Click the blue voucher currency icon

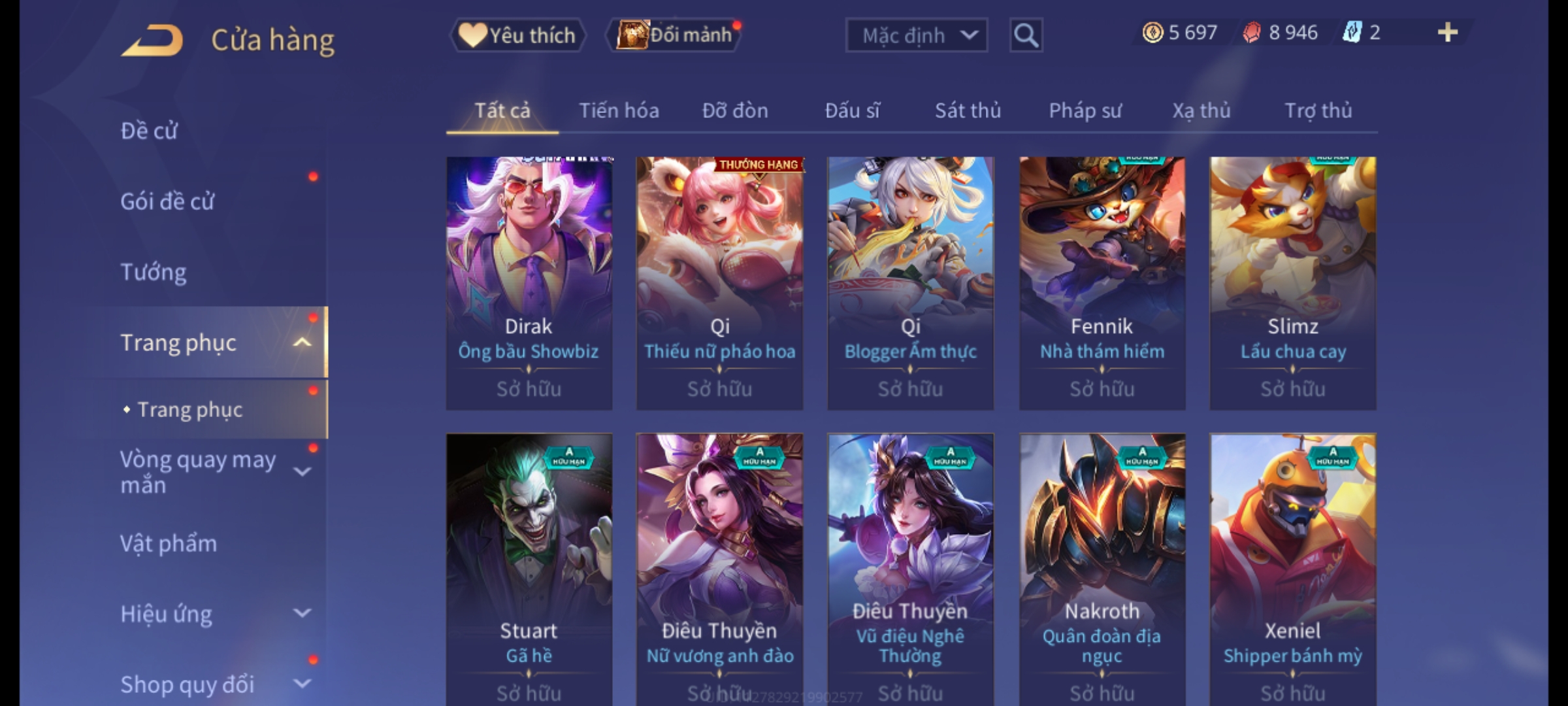pyautogui.click(x=1352, y=33)
